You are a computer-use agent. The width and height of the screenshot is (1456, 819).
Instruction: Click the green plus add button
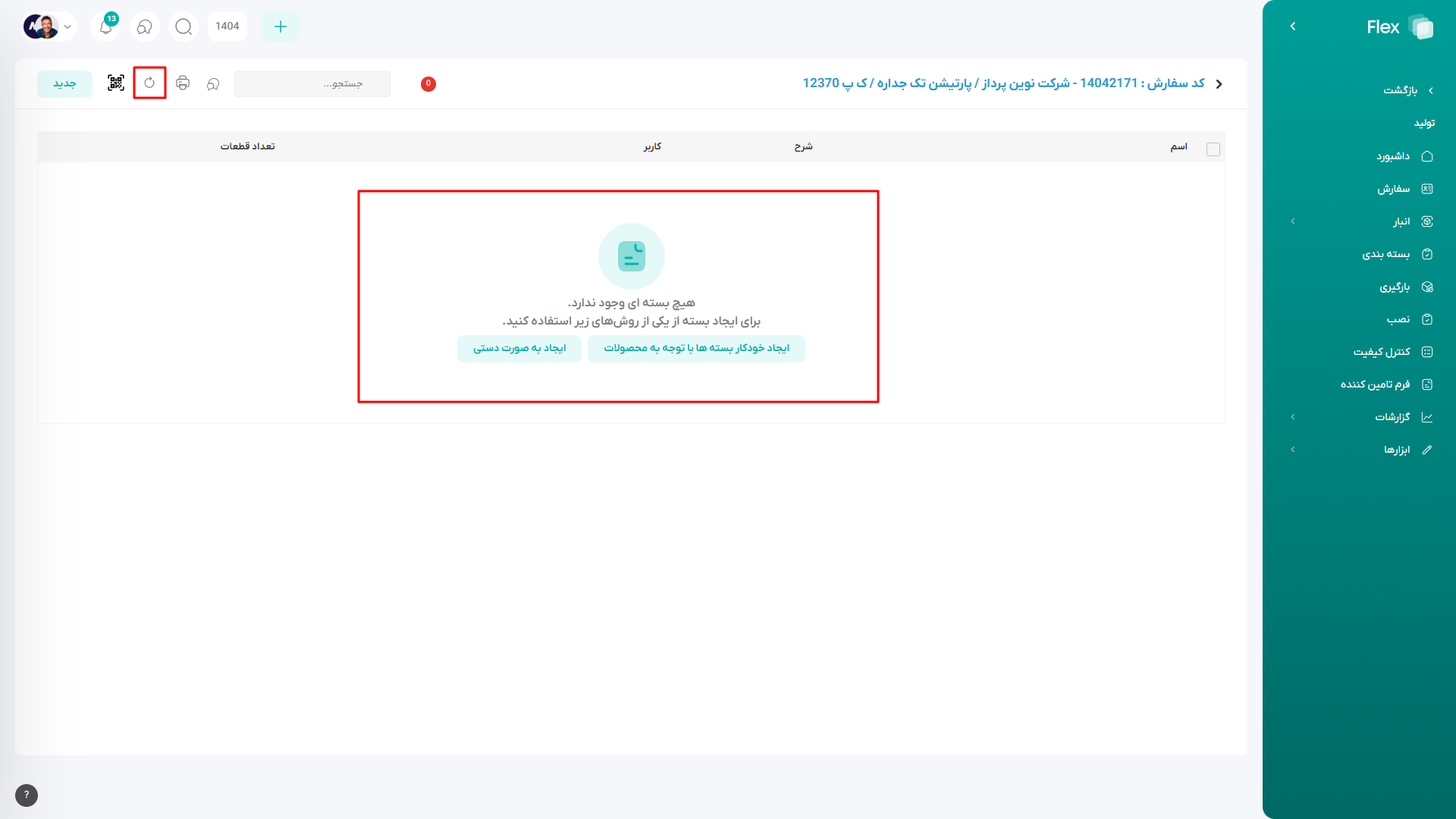click(x=281, y=27)
